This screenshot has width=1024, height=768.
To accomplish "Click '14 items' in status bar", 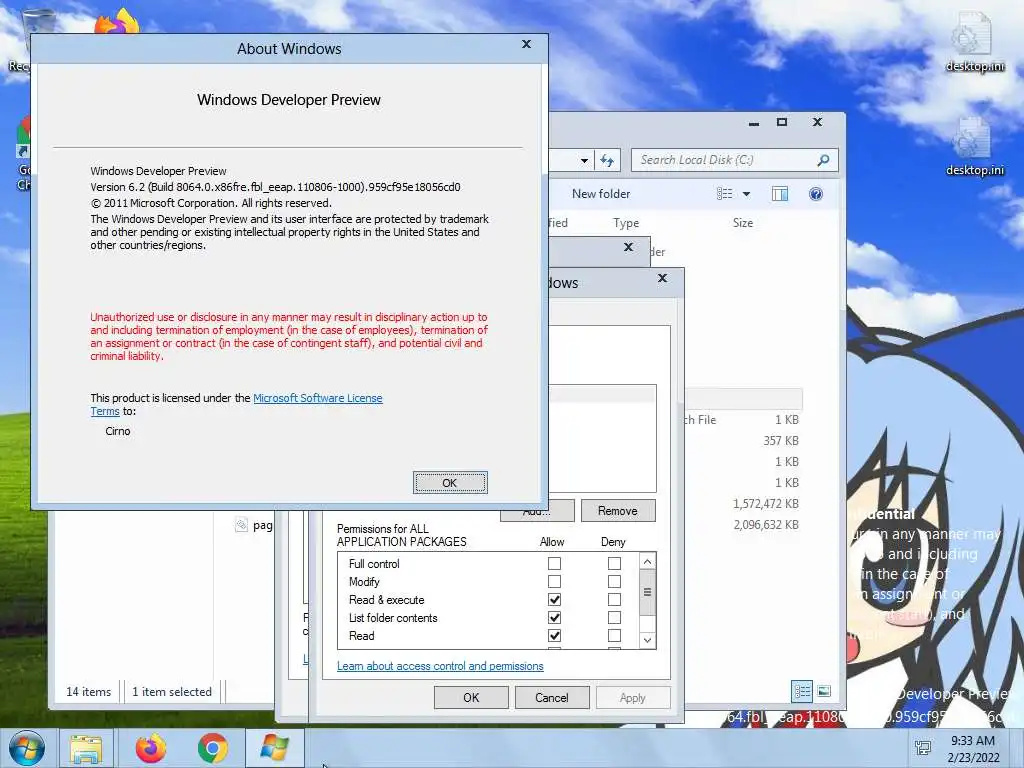I will 88,692.
